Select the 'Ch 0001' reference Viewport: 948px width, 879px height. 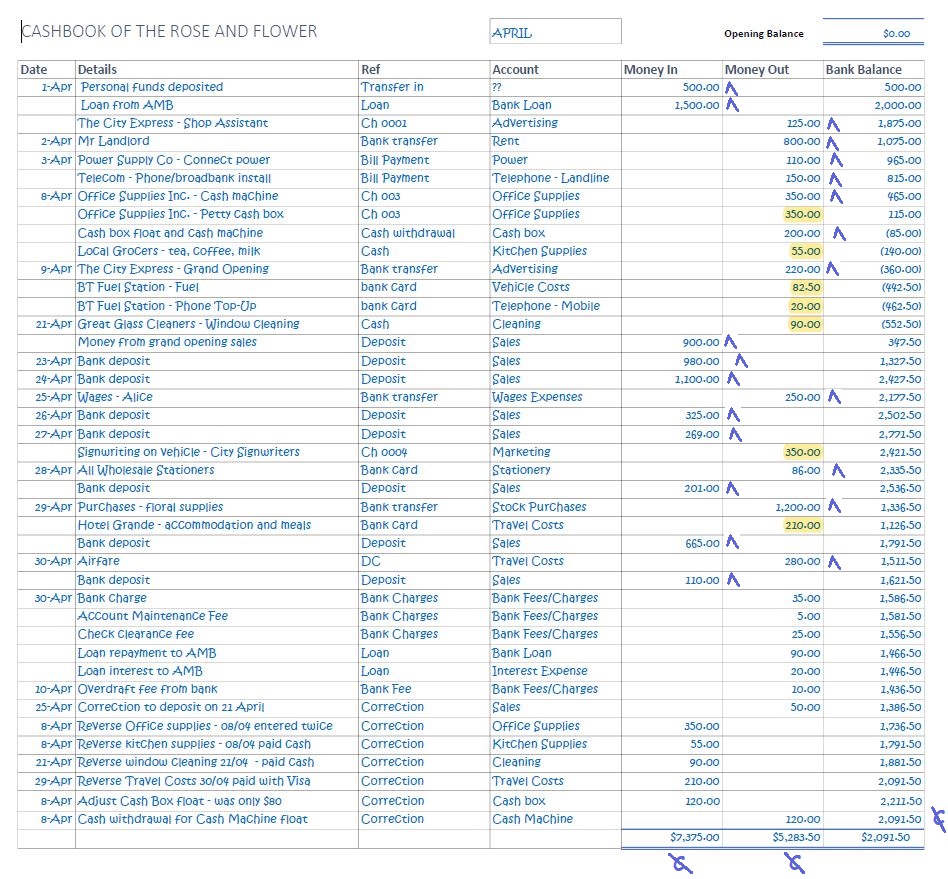click(x=384, y=123)
